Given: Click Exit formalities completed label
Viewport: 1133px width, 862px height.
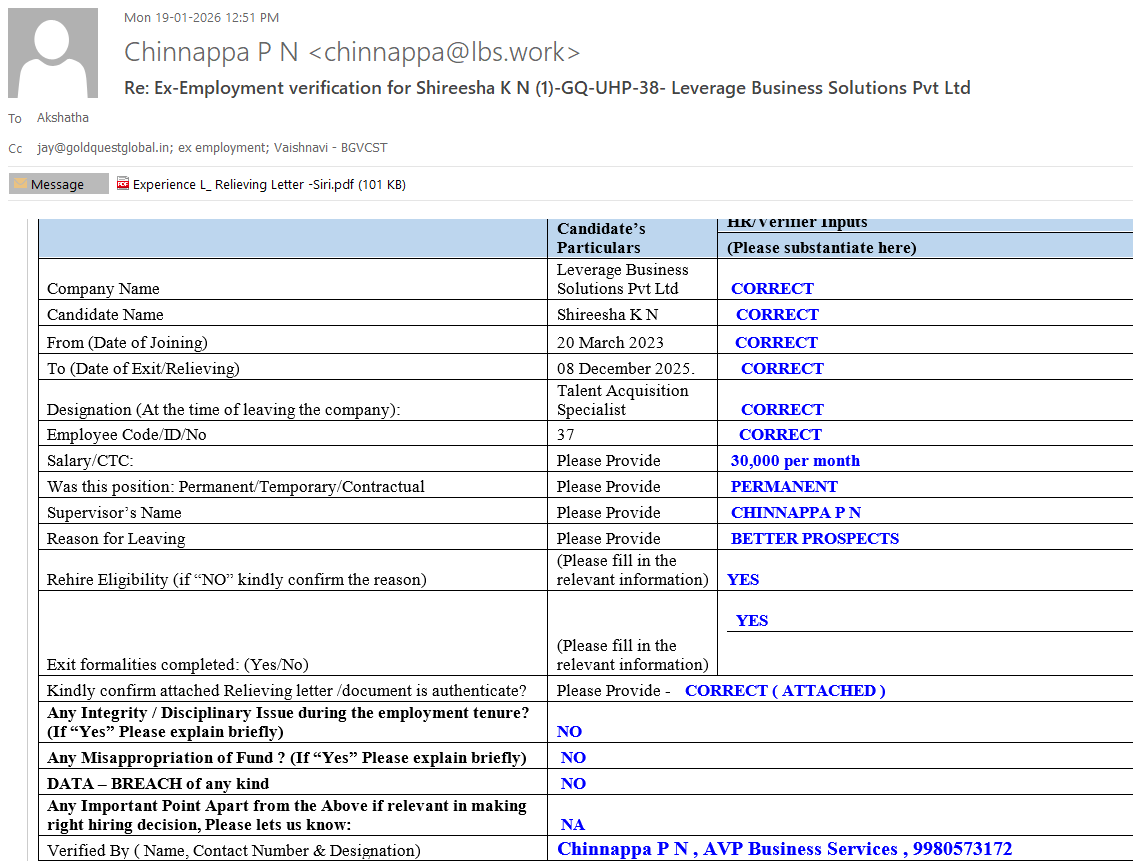Looking at the screenshot, I should [177, 665].
